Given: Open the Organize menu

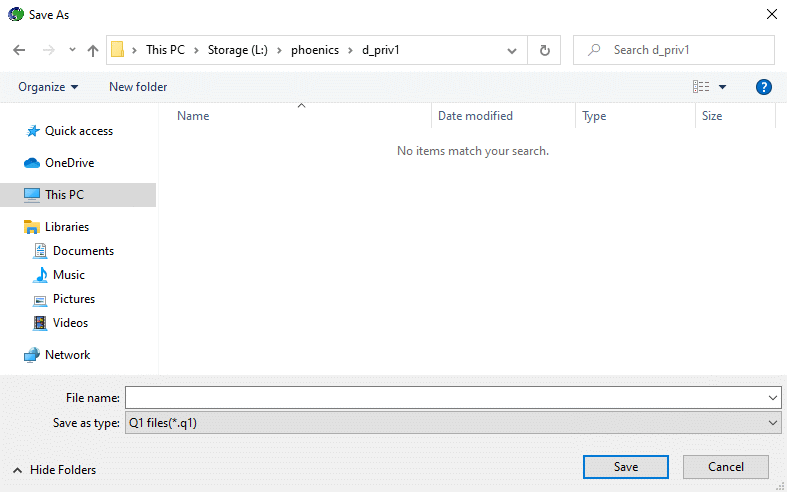Looking at the screenshot, I should [48, 87].
